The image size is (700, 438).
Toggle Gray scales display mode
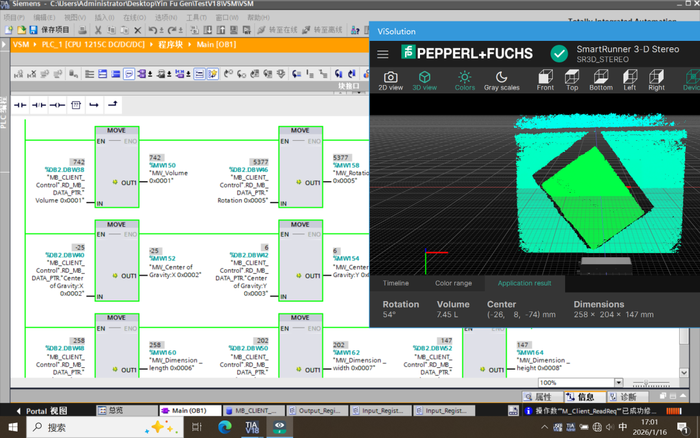(x=501, y=81)
